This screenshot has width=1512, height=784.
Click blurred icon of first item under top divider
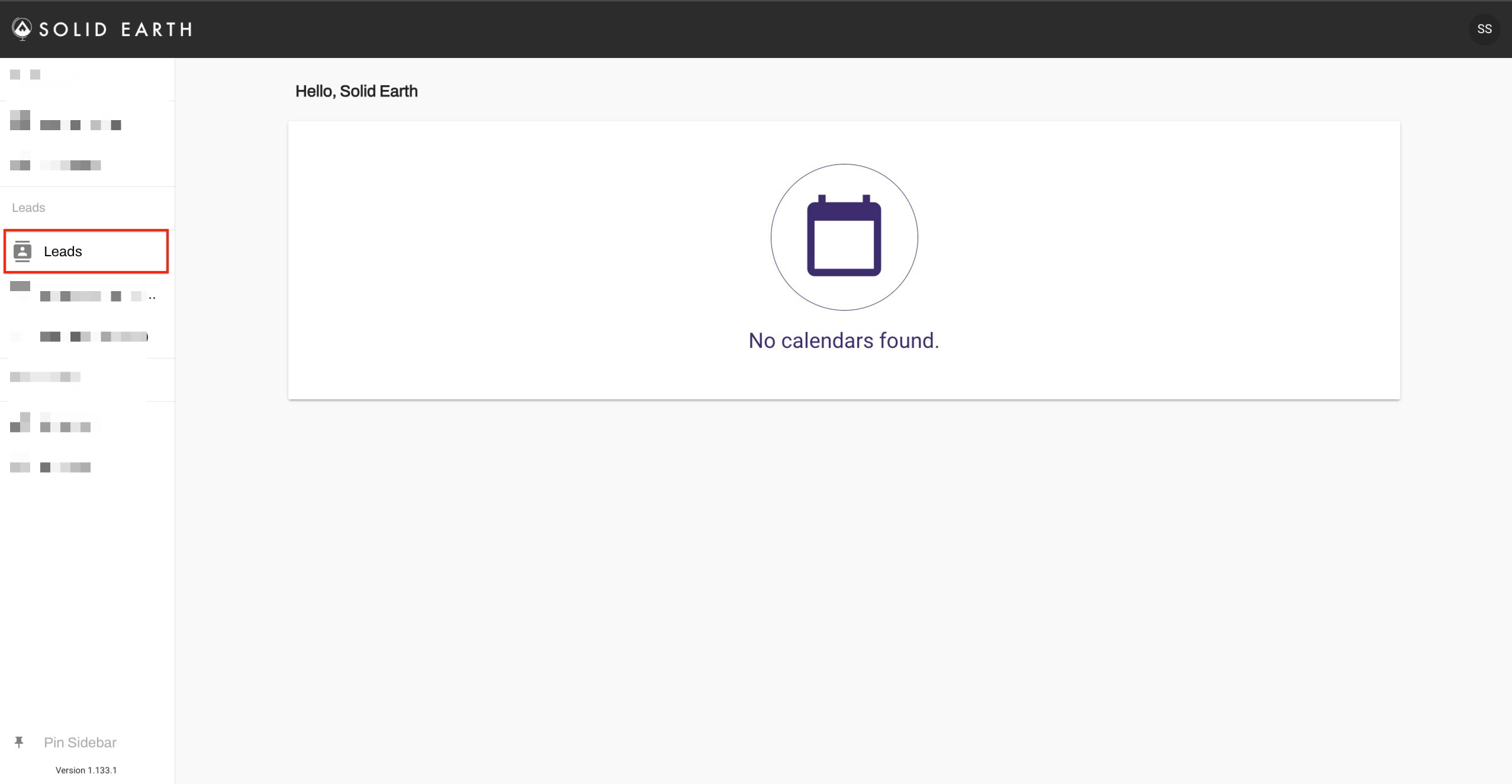20,120
